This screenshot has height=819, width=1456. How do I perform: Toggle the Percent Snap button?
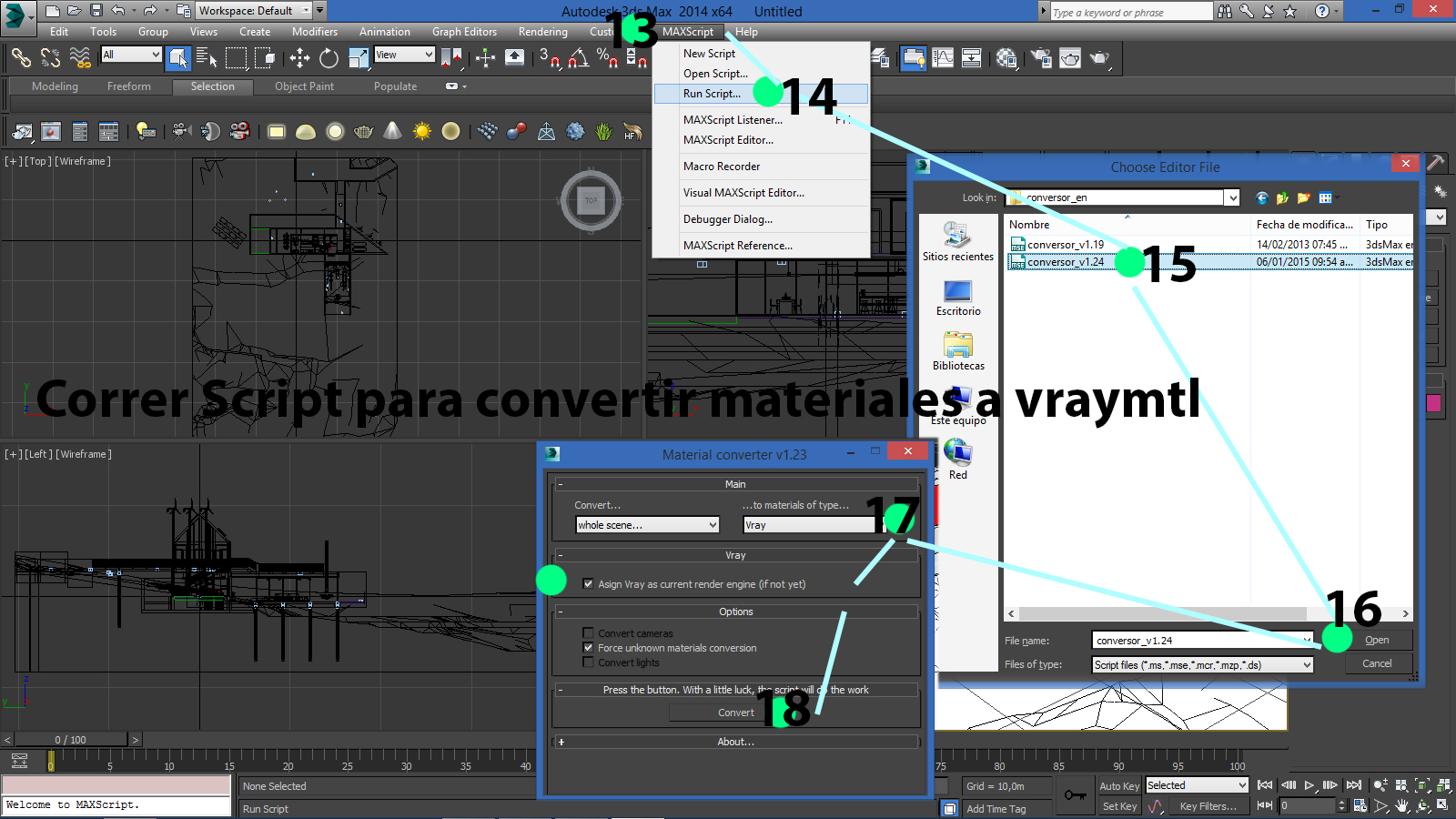[x=607, y=58]
